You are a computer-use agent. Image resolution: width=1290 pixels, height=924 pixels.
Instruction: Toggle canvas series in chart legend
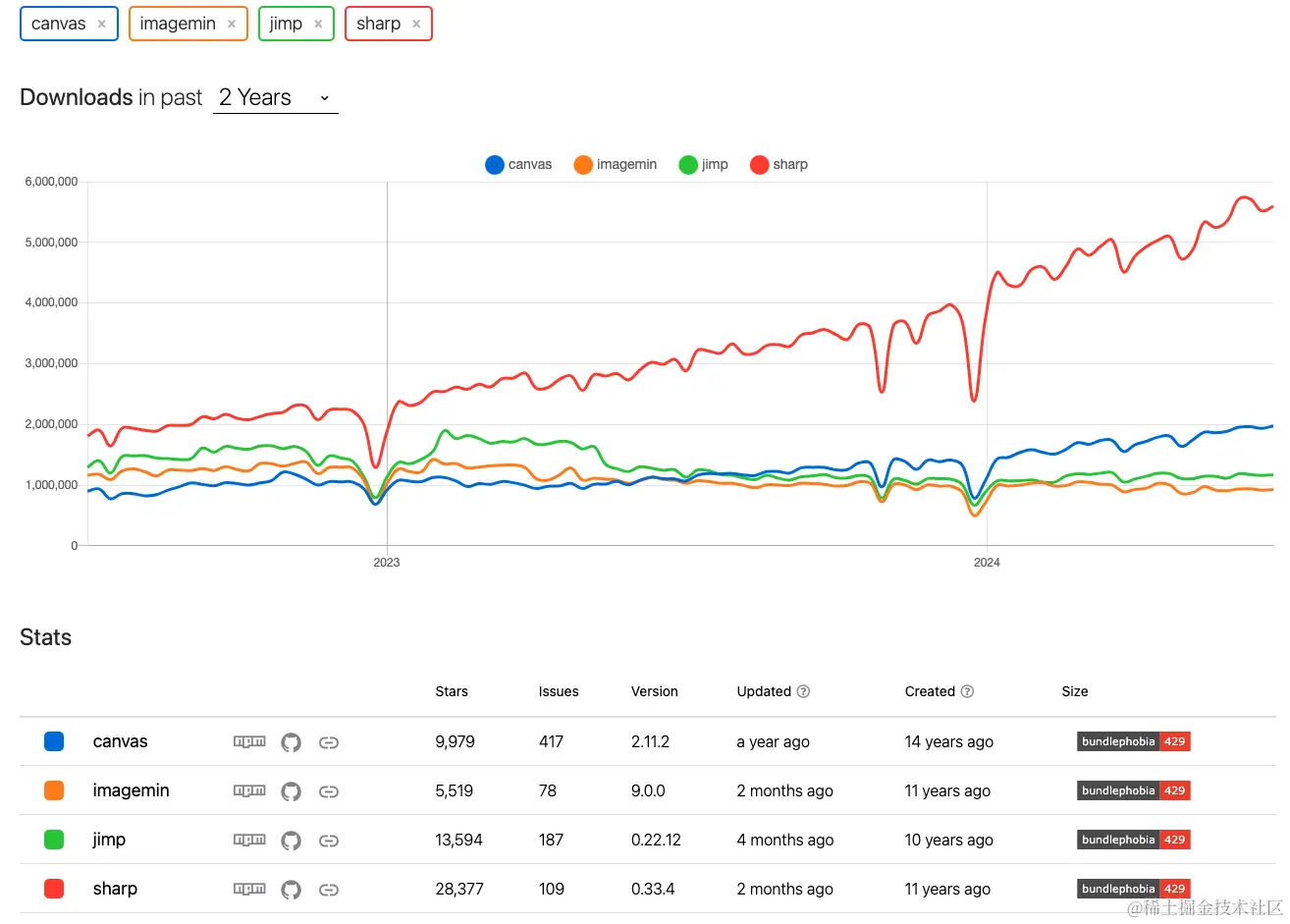[518, 165]
